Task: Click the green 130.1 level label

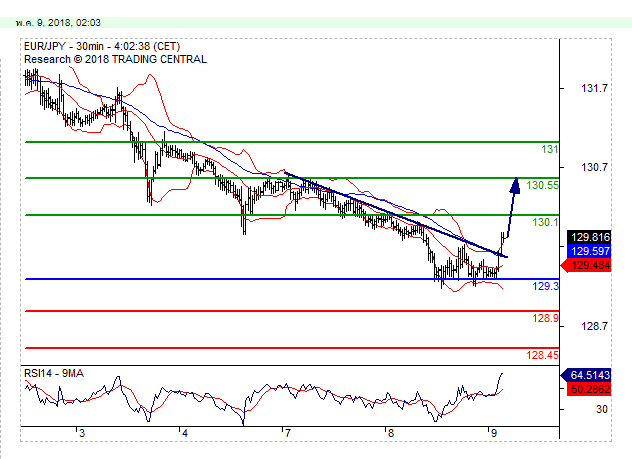Action: coord(545,222)
